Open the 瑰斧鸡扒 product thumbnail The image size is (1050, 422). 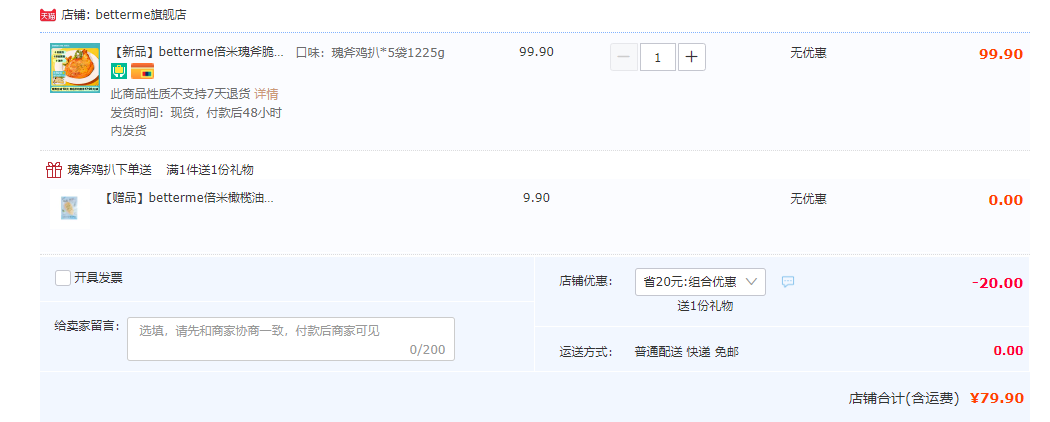point(74,68)
